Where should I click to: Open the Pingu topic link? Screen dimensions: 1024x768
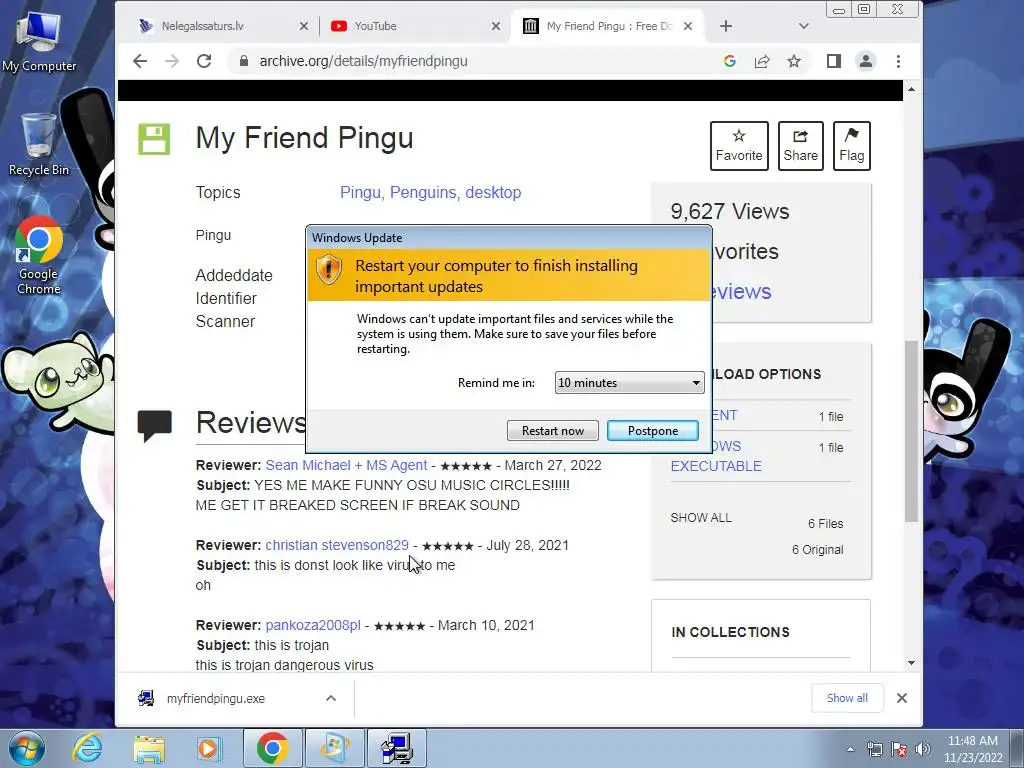coord(361,193)
